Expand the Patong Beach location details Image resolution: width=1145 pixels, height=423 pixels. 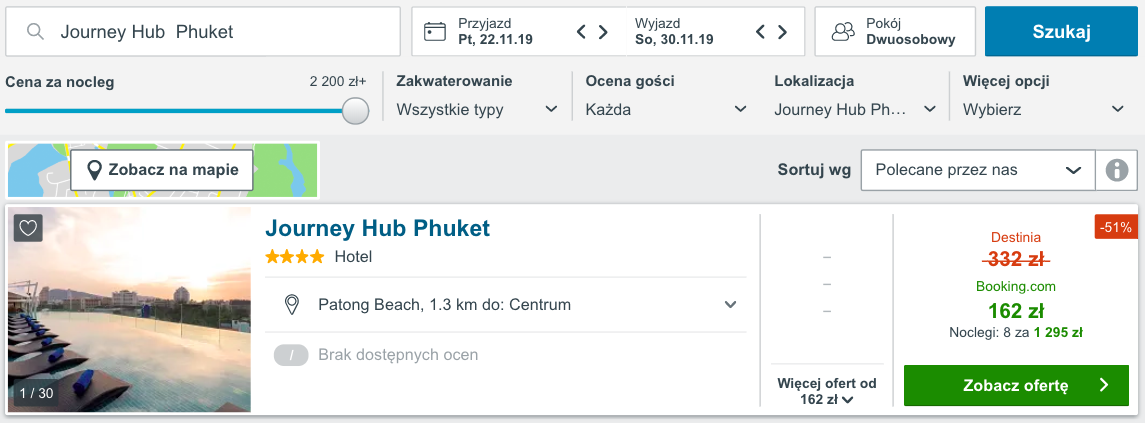pos(731,305)
